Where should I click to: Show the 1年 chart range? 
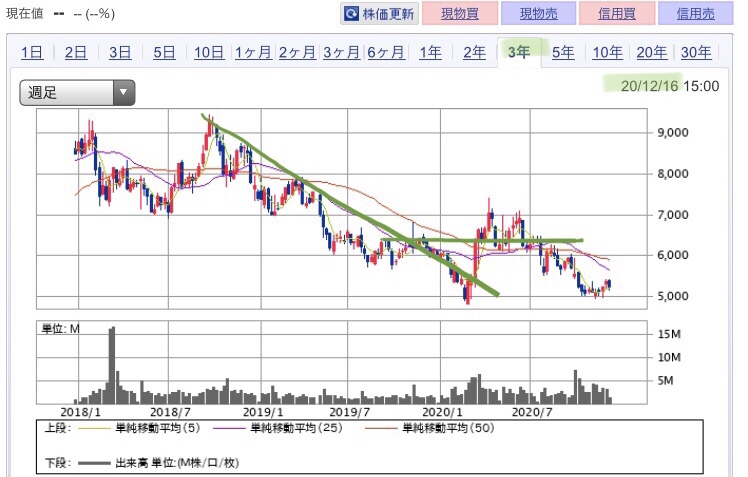[x=430, y=52]
